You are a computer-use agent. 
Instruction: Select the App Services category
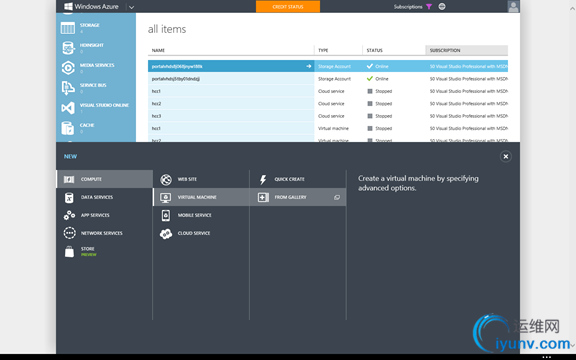tap(105, 215)
